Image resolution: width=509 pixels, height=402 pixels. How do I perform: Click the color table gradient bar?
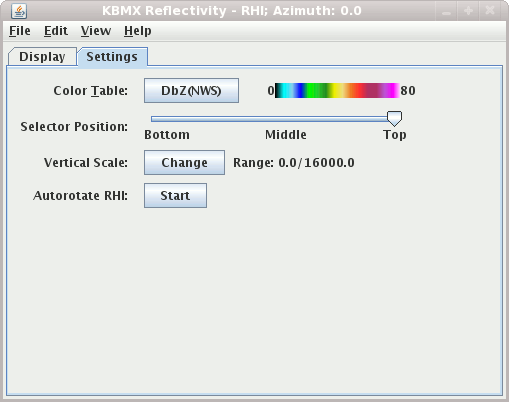point(337,90)
